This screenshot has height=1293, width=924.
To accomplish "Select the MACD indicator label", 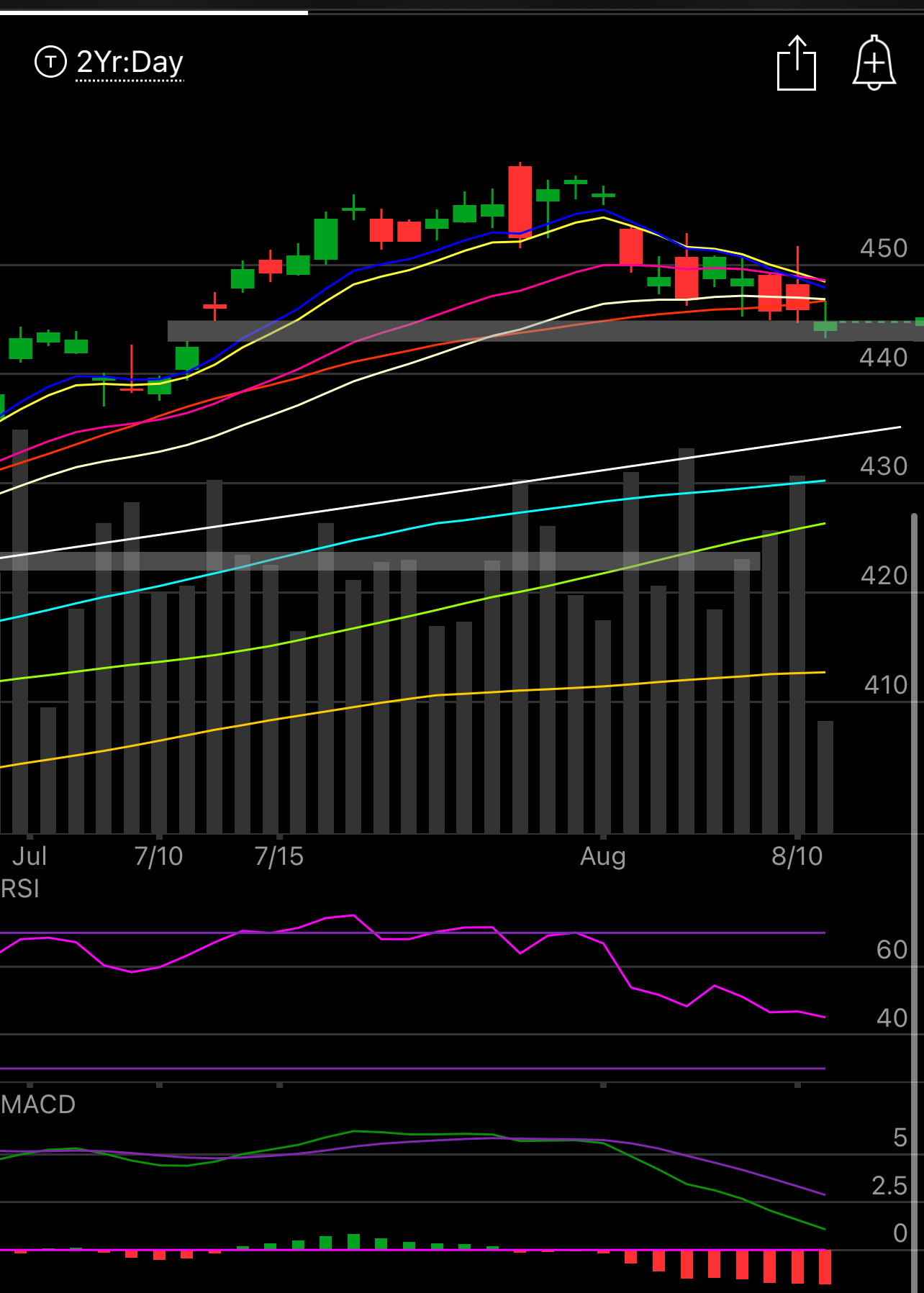I will [38, 1104].
